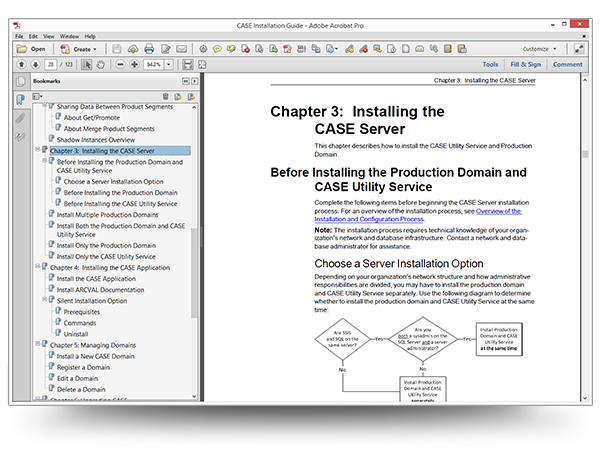Click the stamp with red mark icon
600x450 pixels.
click(x=364, y=49)
